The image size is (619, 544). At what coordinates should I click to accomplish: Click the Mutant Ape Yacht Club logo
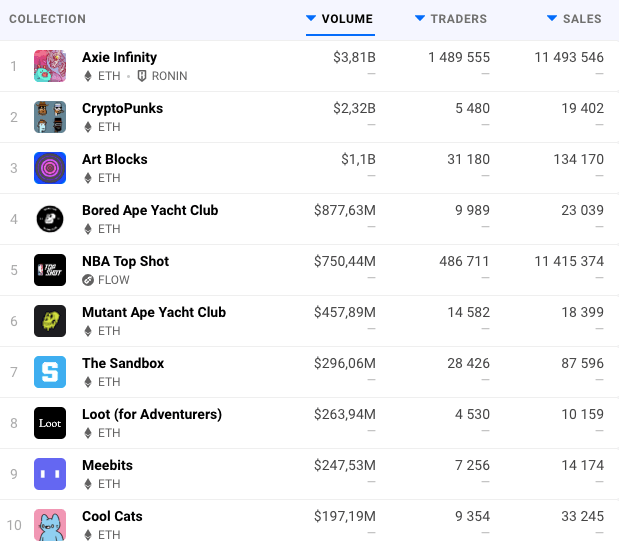(x=50, y=321)
